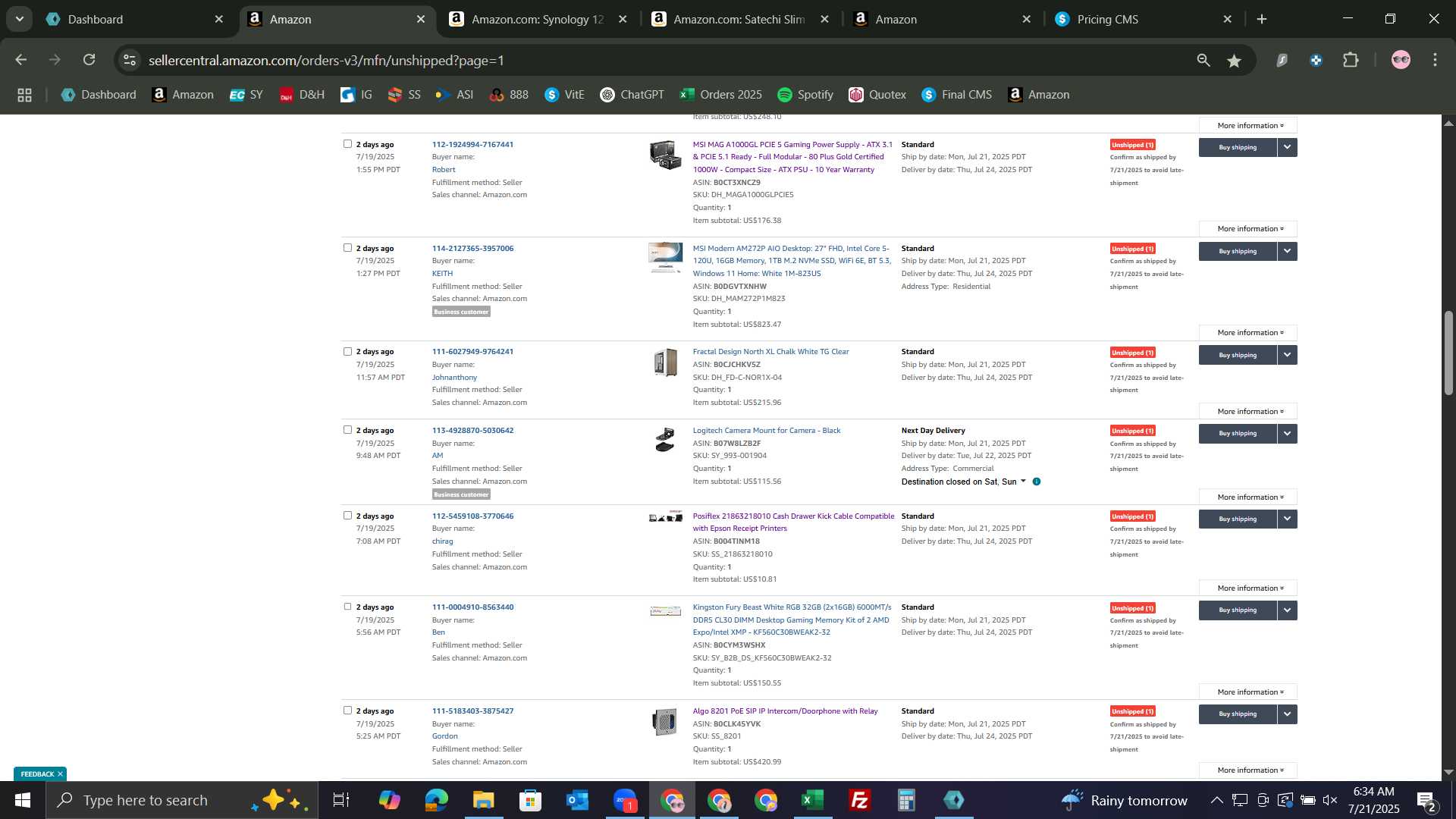1456x819 pixels.
Task: Open Windows Start menu
Action: point(23,800)
